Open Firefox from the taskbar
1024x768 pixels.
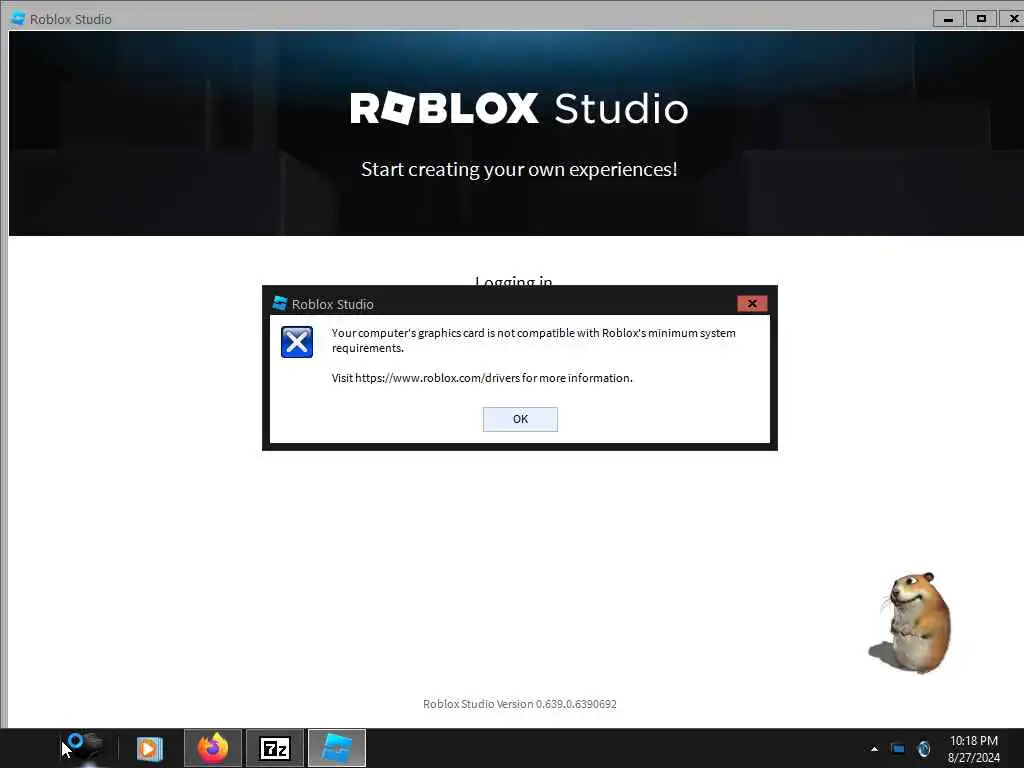(x=213, y=748)
